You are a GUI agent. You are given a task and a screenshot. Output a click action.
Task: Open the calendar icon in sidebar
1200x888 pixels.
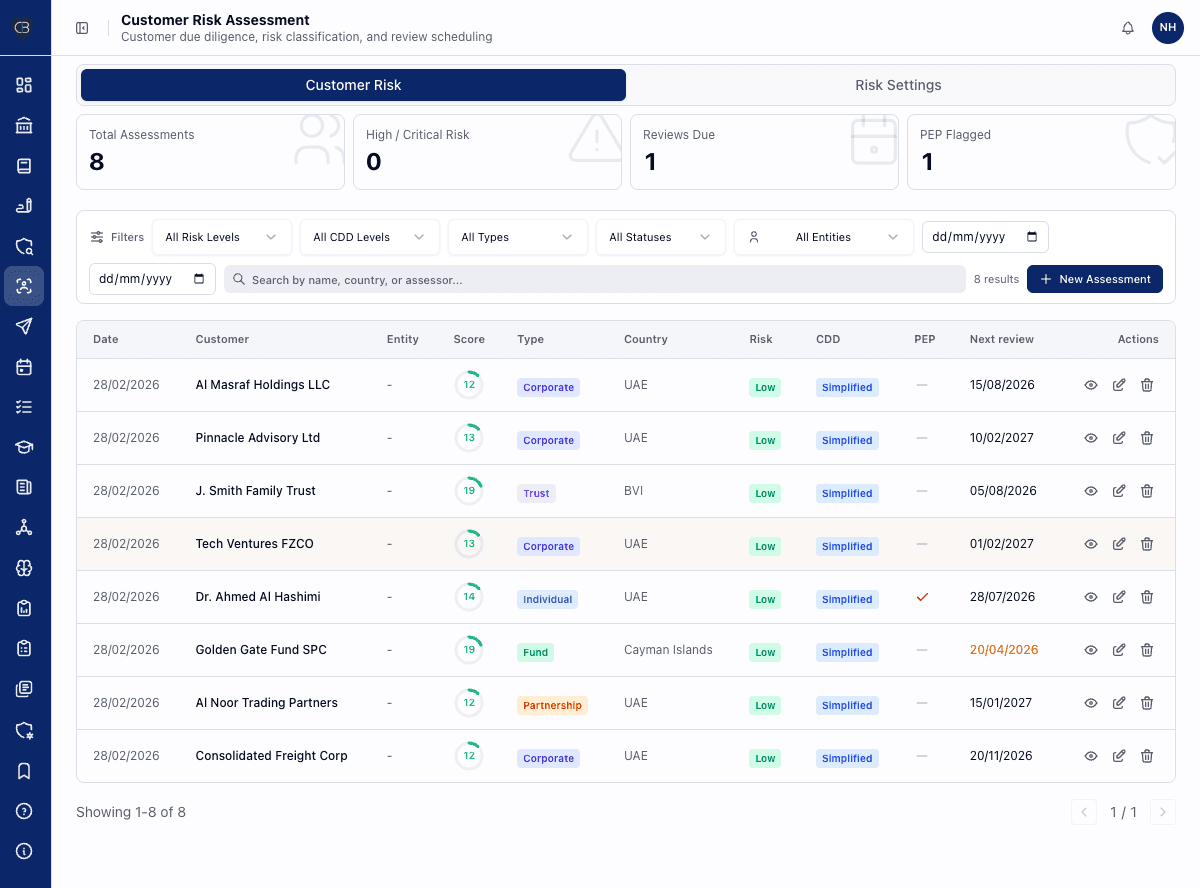tap(24, 367)
